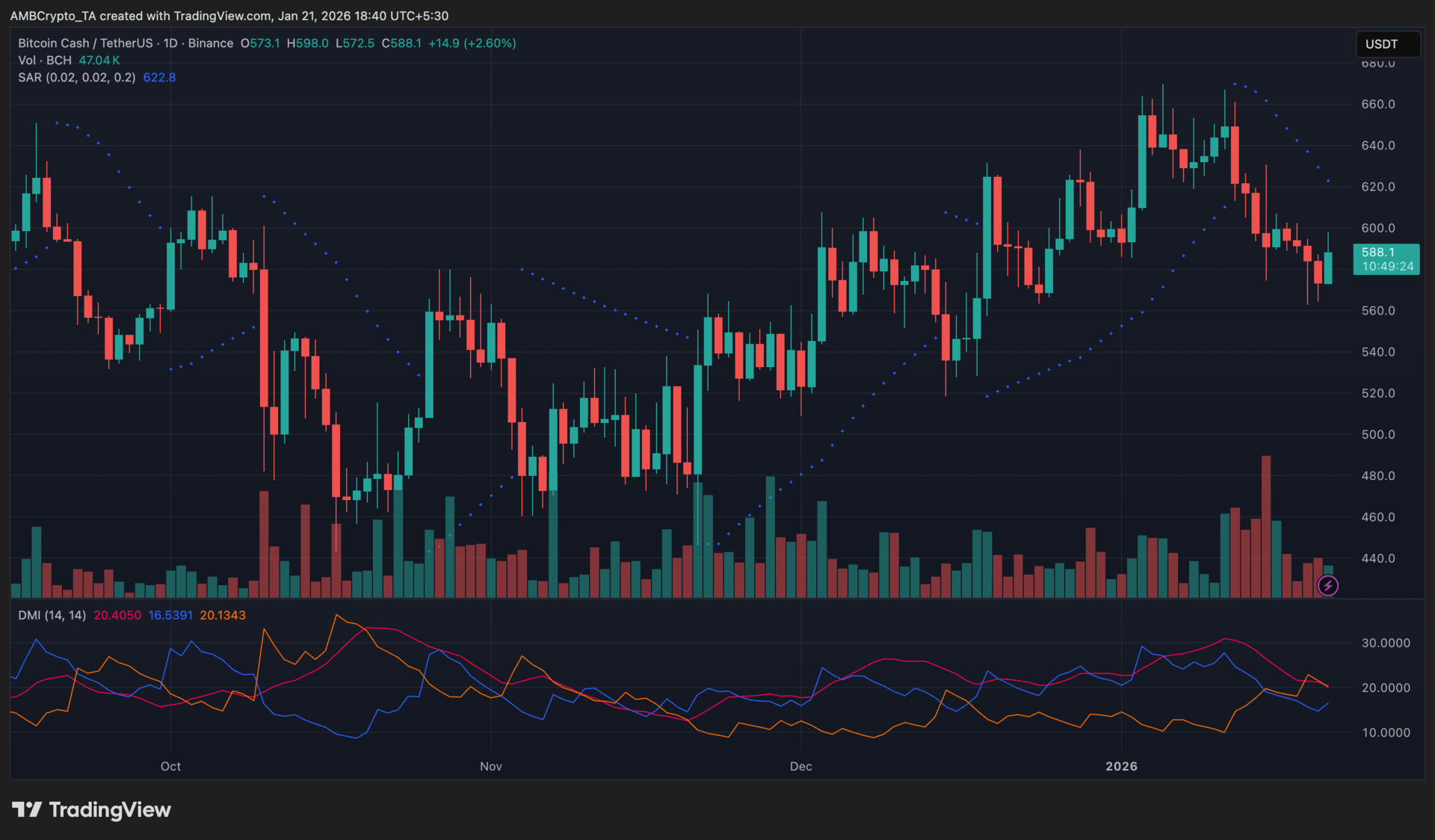Image resolution: width=1435 pixels, height=840 pixels.
Task: Click the Oct label on time axis
Action: (170, 766)
